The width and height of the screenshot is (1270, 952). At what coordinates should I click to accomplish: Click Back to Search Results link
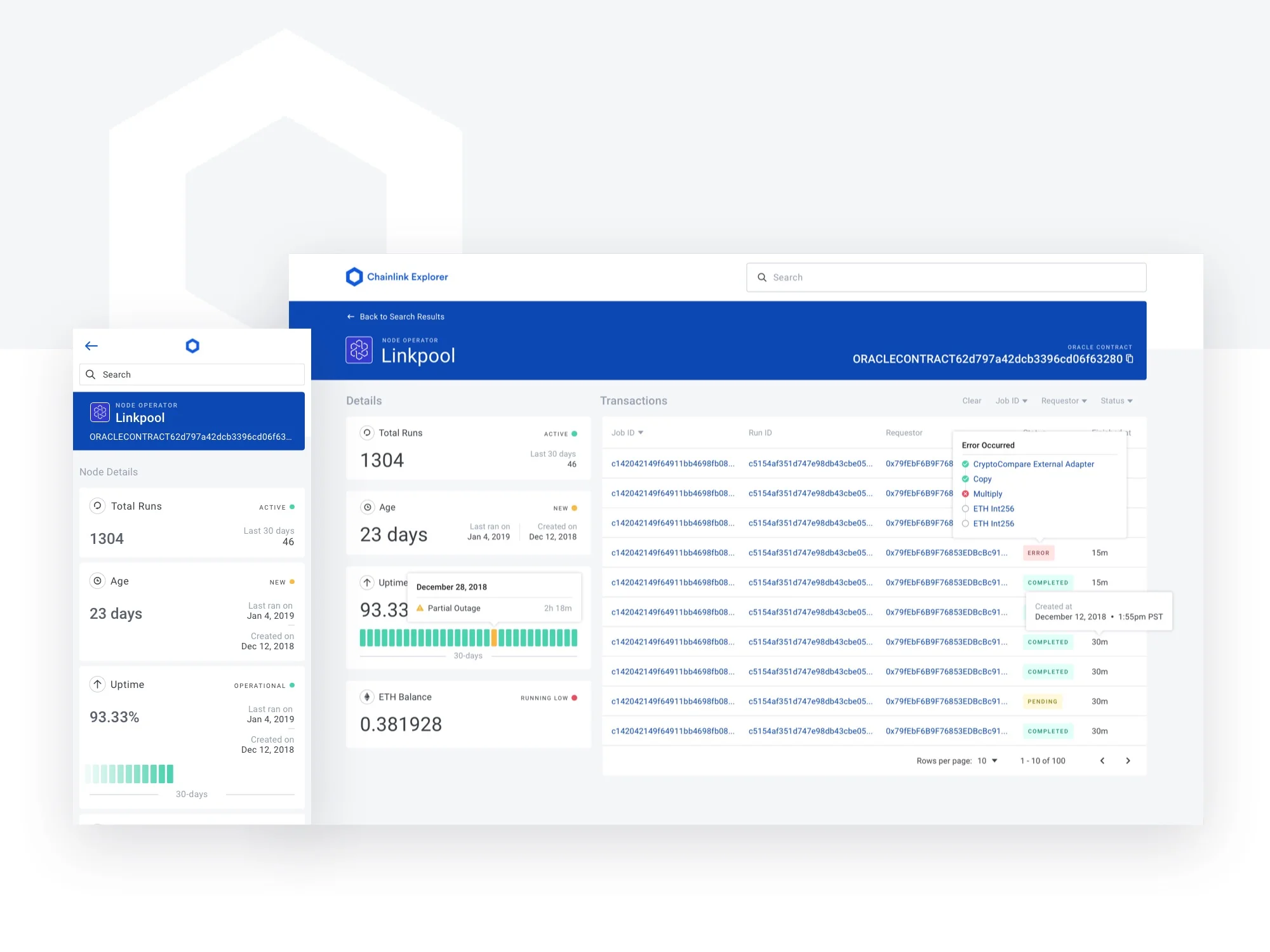(x=401, y=317)
